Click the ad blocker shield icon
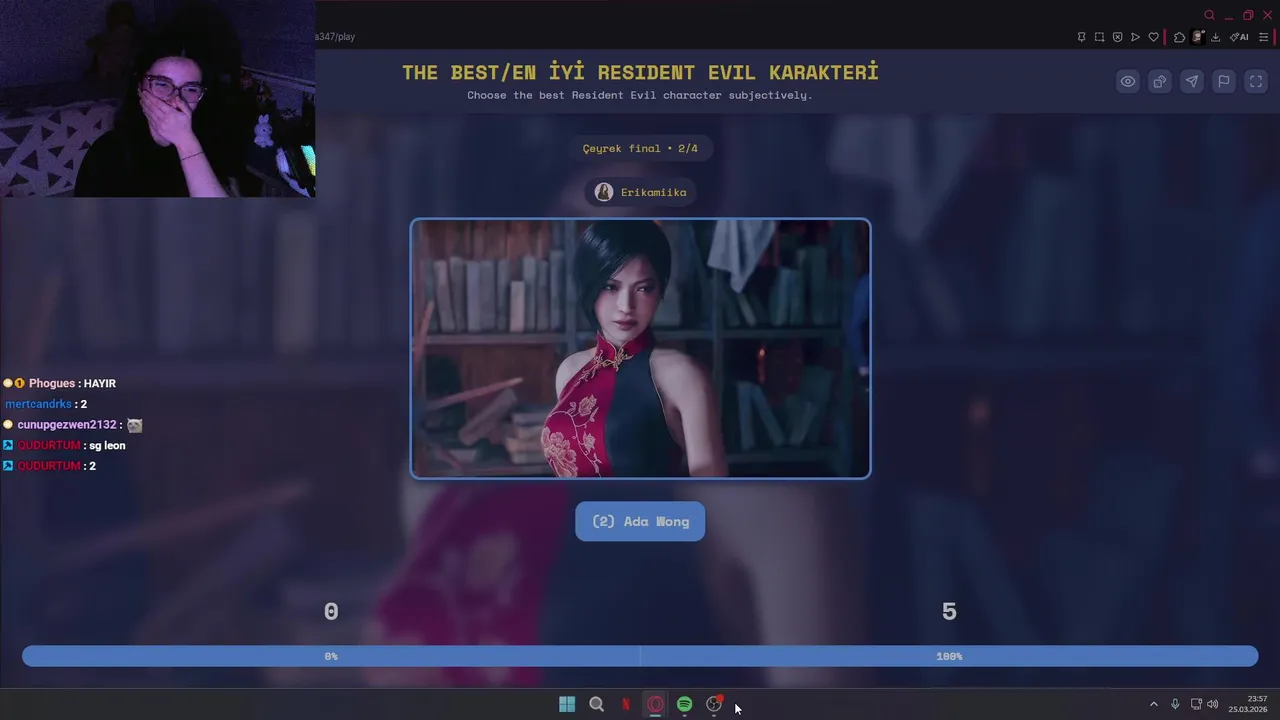This screenshot has height=720, width=1280. tap(1117, 37)
